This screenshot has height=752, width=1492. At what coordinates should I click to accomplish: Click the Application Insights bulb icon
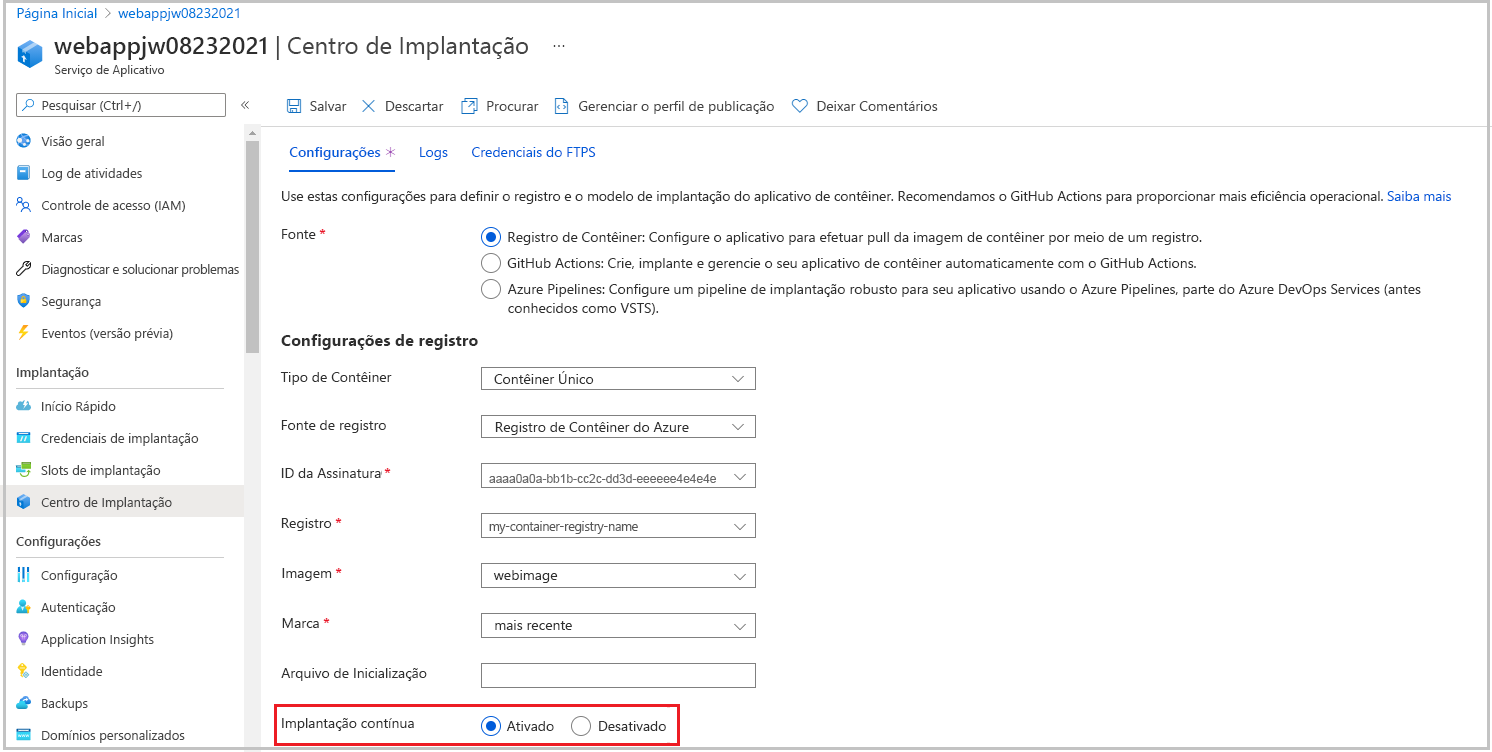point(24,639)
